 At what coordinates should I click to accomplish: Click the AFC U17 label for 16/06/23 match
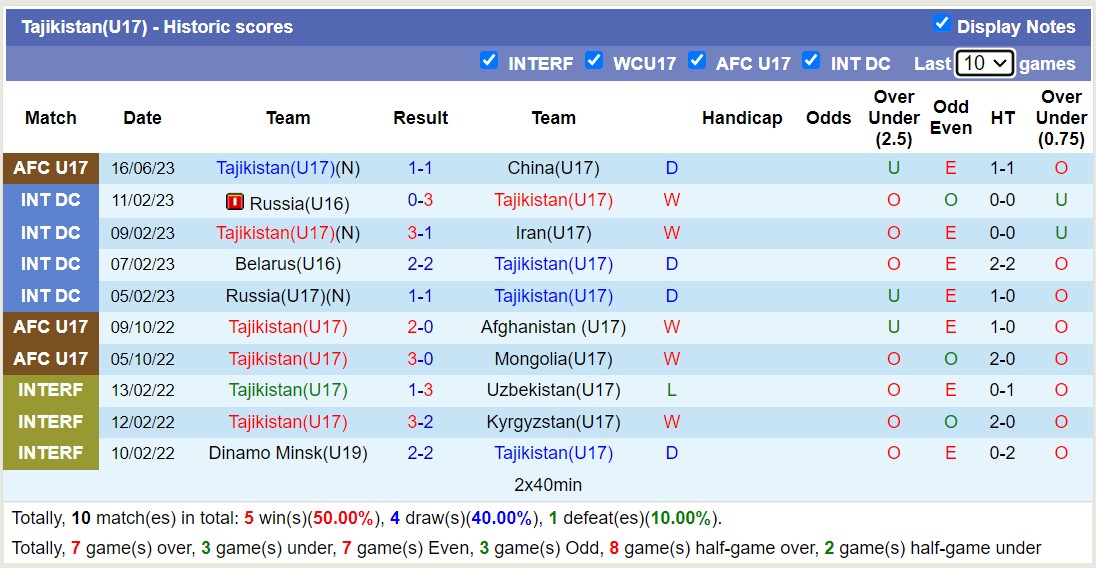pyautogui.click(x=51, y=168)
